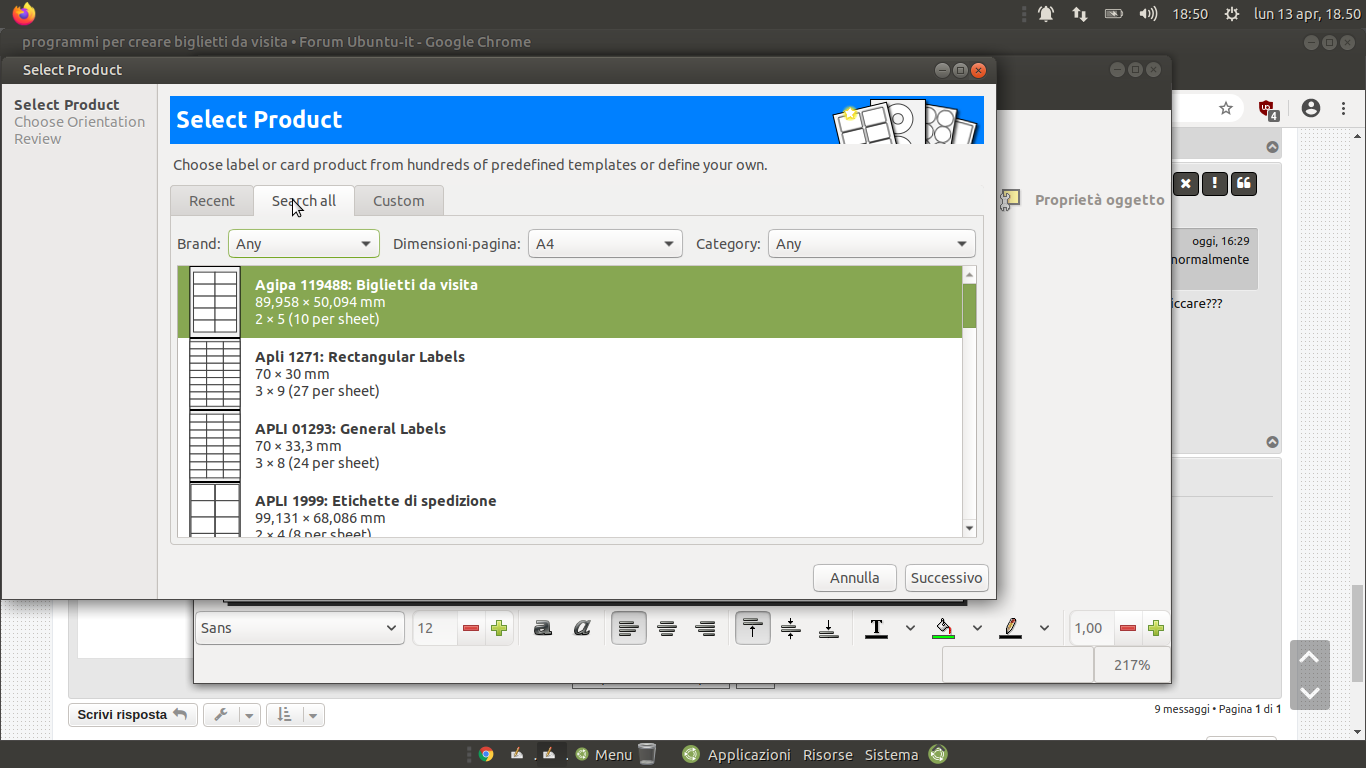Open the Category combo box
This screenshot has height=768, width=1366.
click(872, 243)
